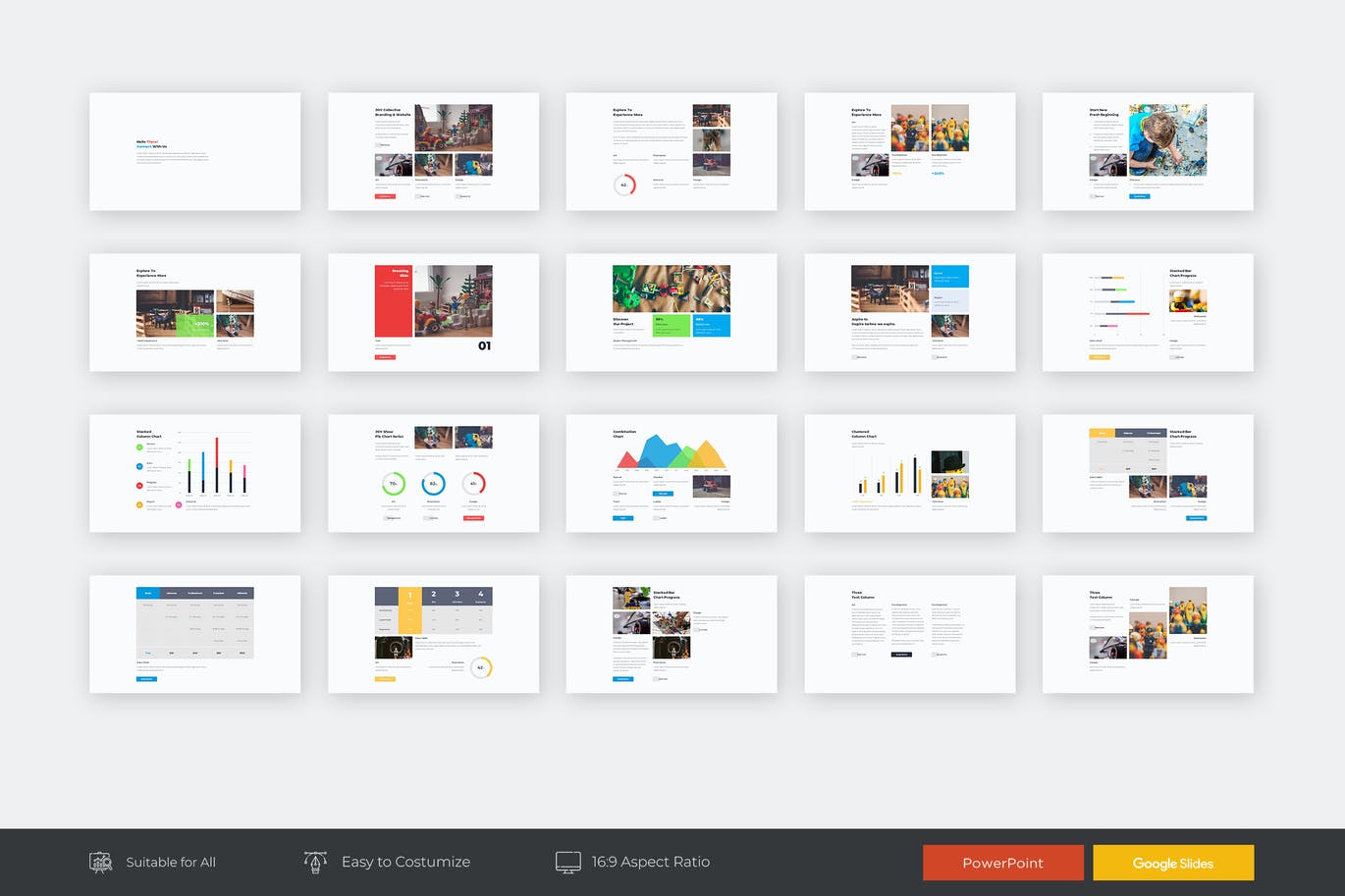Select the red Breaking Slide 01 thumbnail
Viewport: 1345px width, 896px height.
[x=433, y=312]
